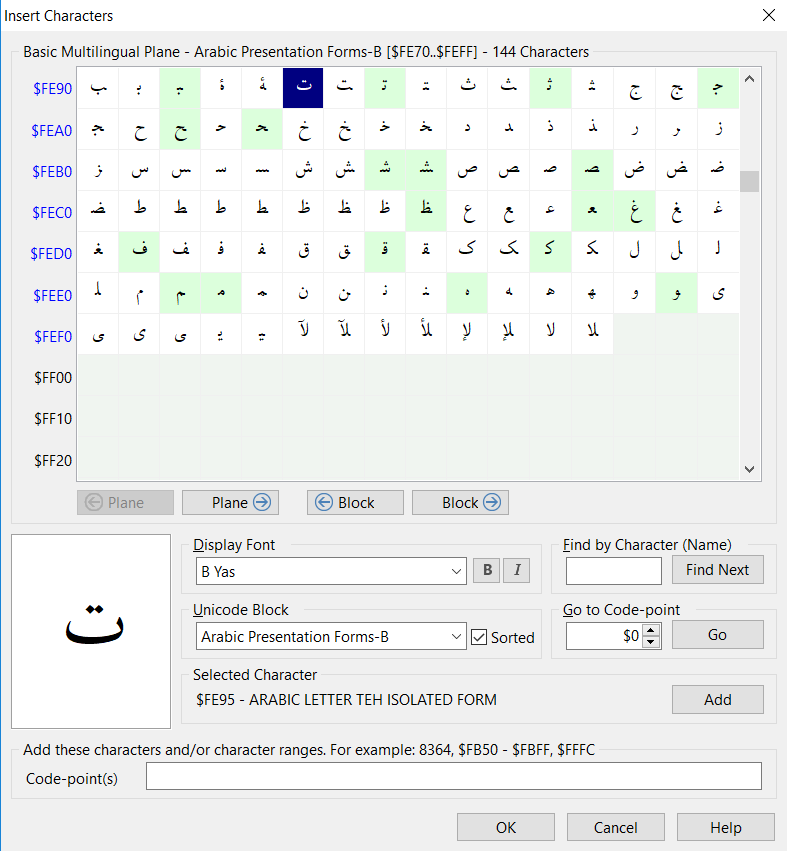Click the Add button
The width and height of the screenshot is (787, 851).
[x=717, y=700]
